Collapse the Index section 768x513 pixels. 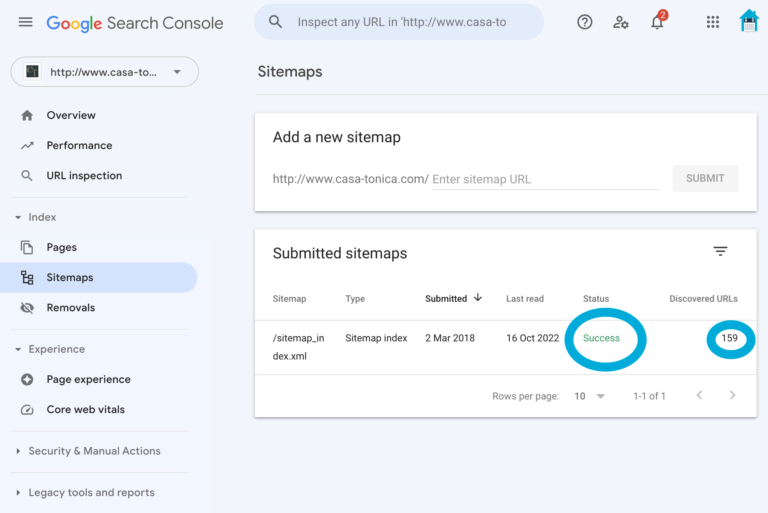(18, 217)
